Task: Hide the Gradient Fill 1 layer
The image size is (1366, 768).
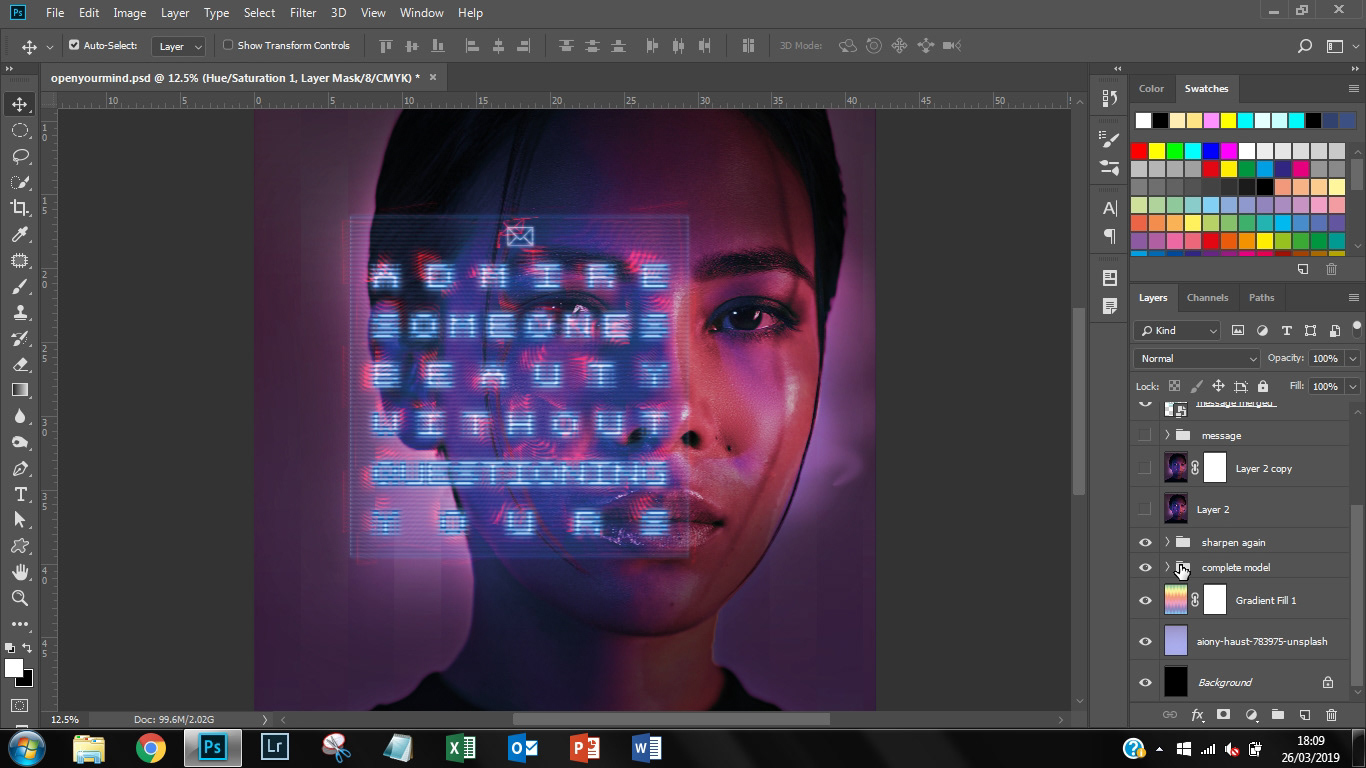Action: click(x=1145, y=600)
